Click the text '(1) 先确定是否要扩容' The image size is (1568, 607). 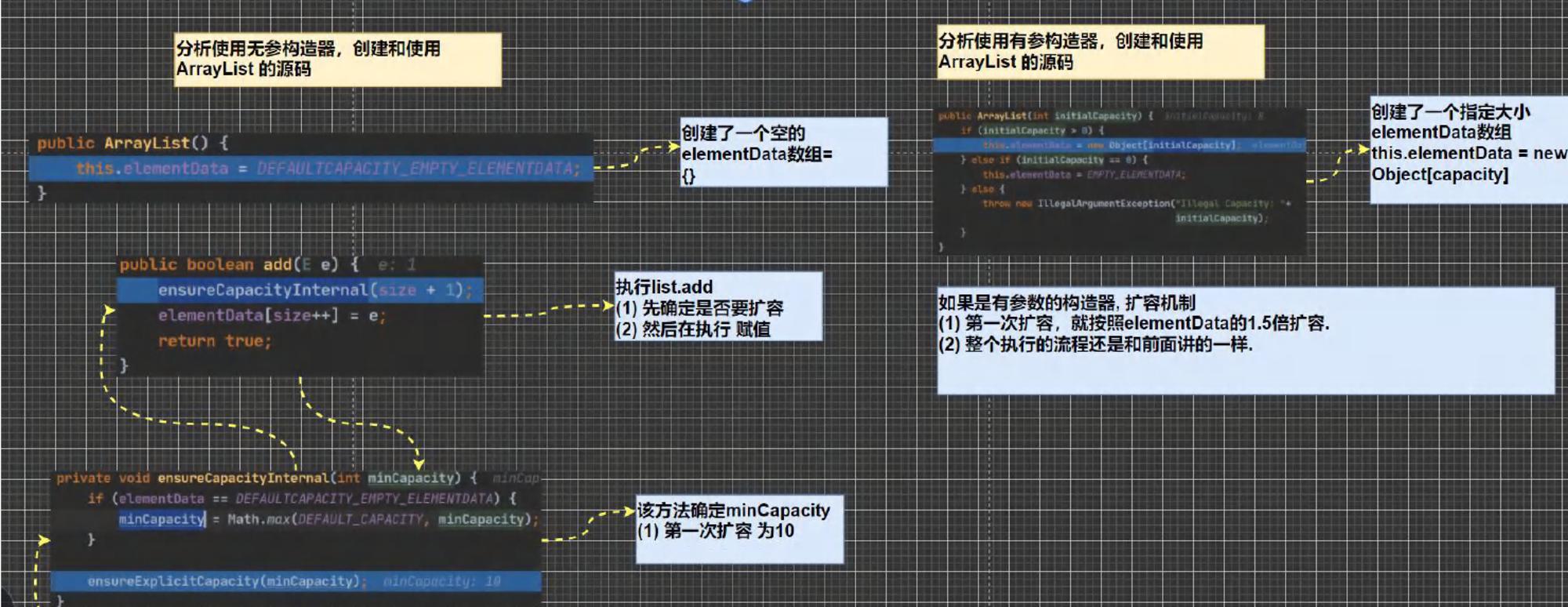click(699, 308)
